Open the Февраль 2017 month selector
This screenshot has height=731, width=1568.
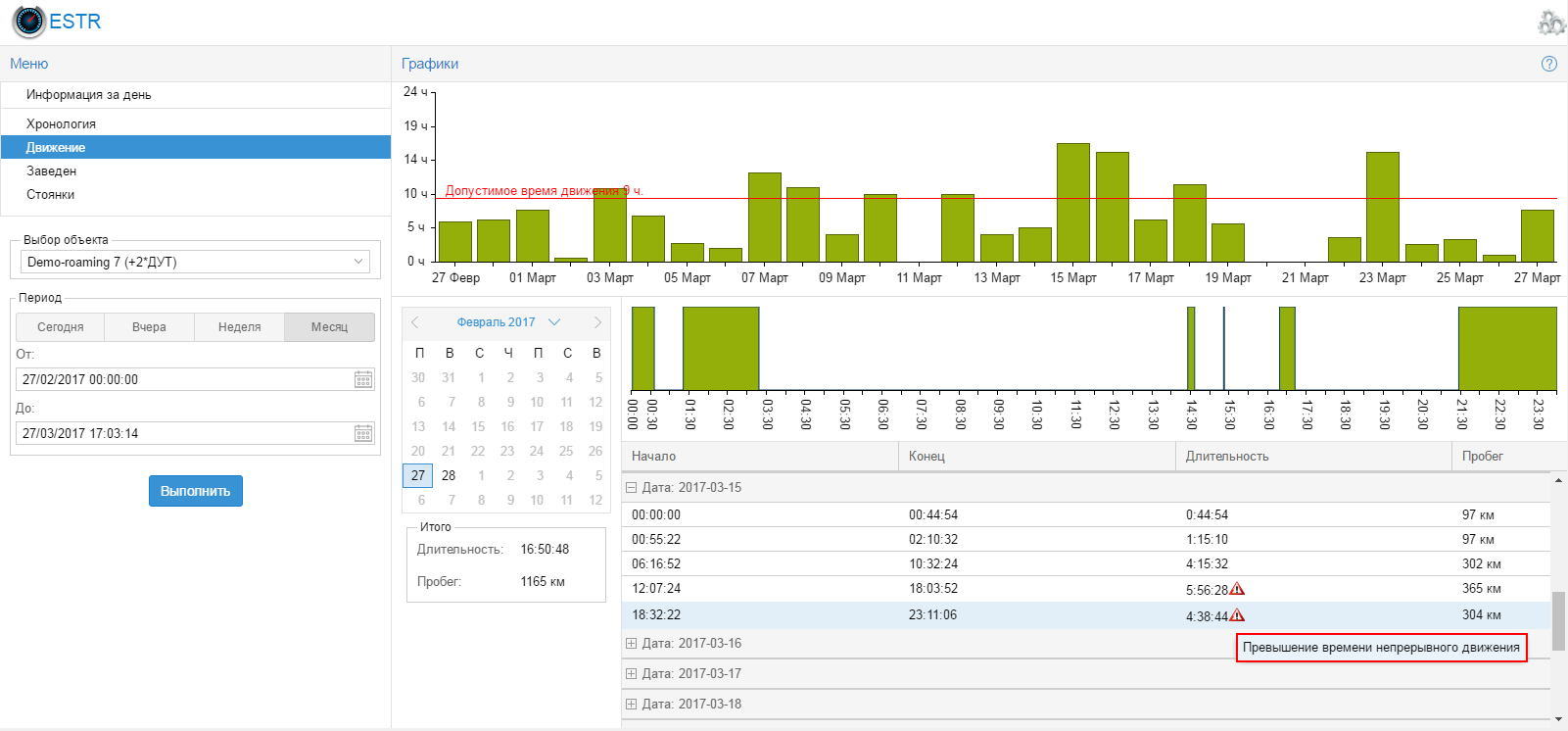pyautogui.click(x=507, y=322)
